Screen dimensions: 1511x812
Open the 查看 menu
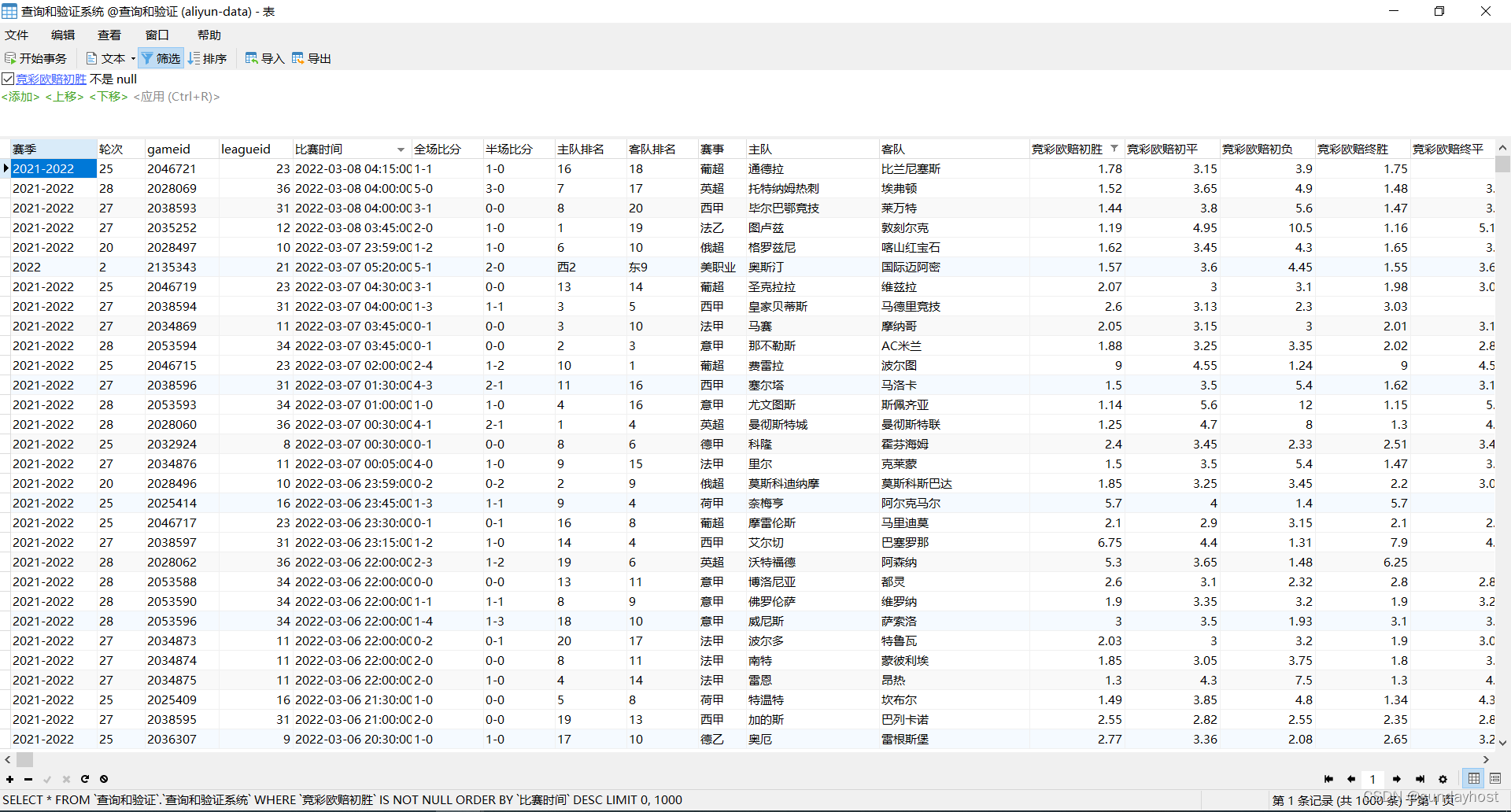pyautogui.click(x=109, y=35)
